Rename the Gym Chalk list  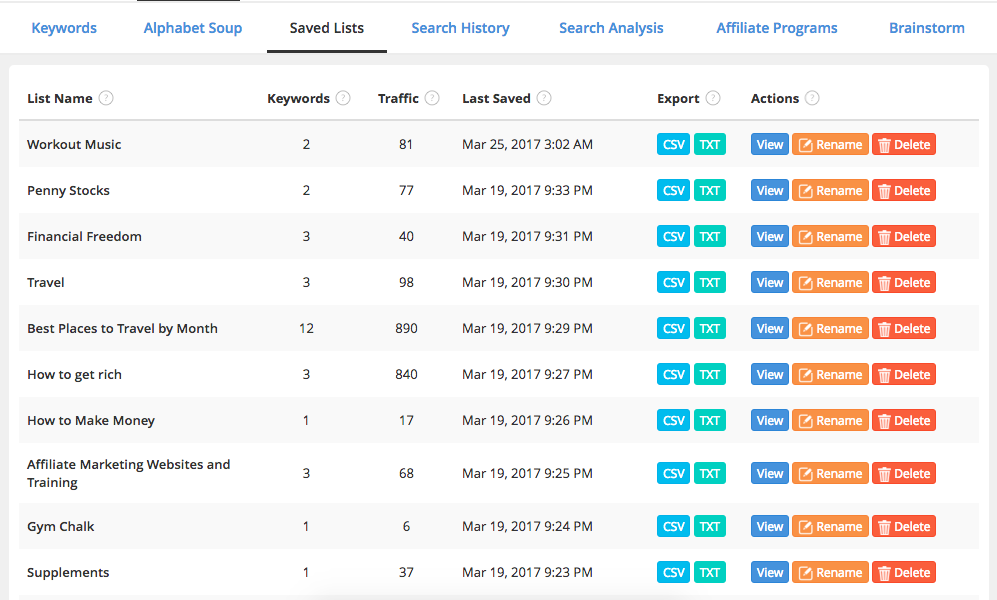coord(830,526)
